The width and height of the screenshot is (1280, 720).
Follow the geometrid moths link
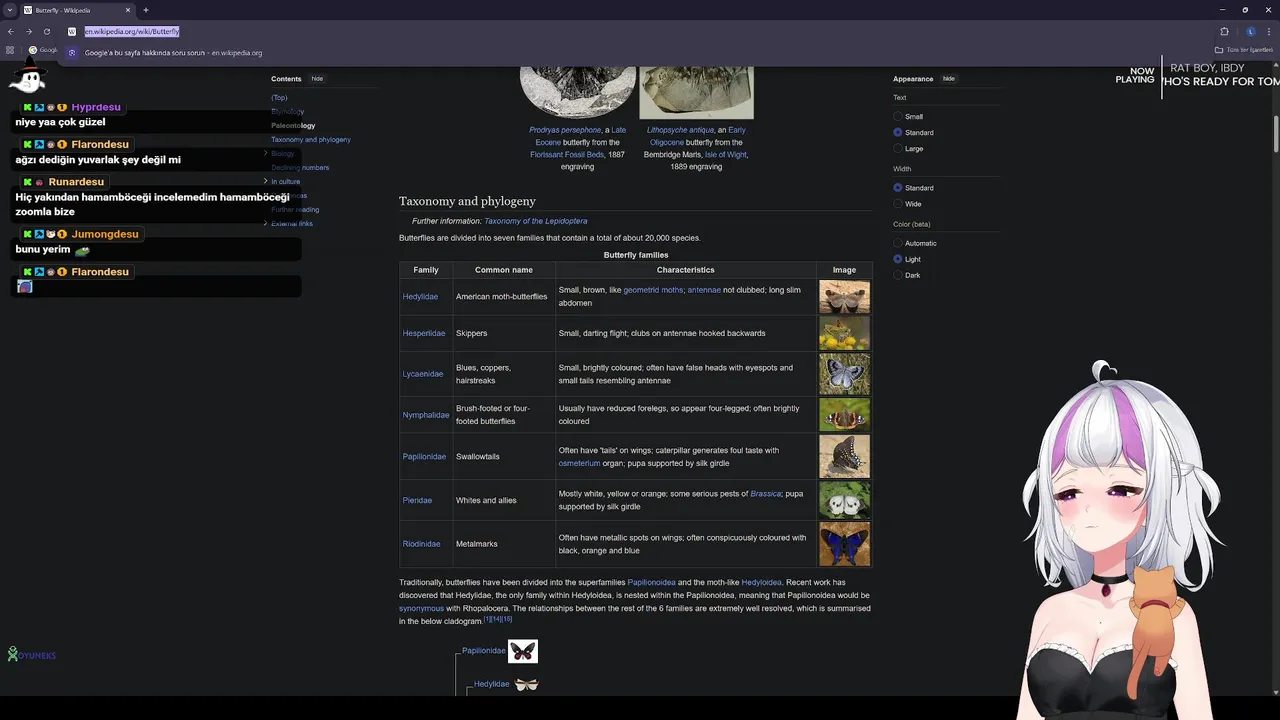tap(653, 290)
